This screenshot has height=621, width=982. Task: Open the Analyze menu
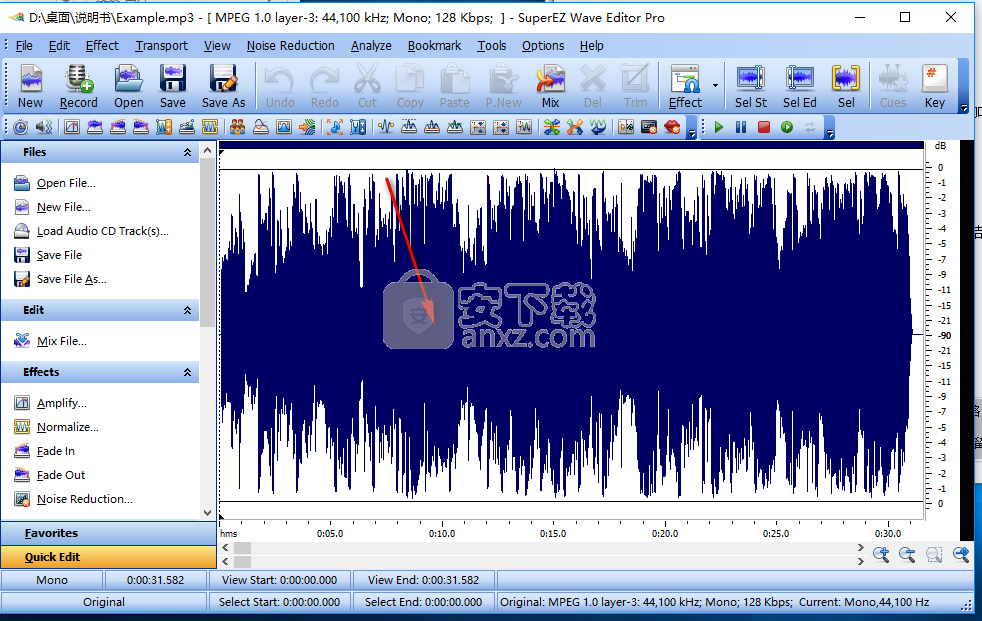371,46
